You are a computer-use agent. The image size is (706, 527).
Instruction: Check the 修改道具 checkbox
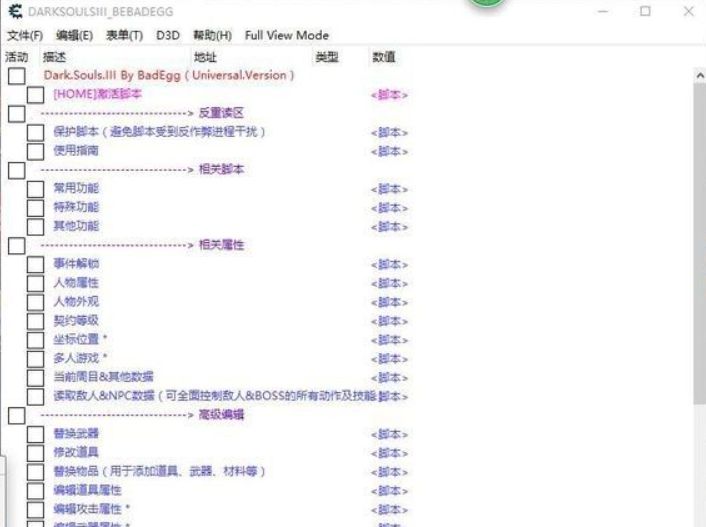[x=35, y=454]
